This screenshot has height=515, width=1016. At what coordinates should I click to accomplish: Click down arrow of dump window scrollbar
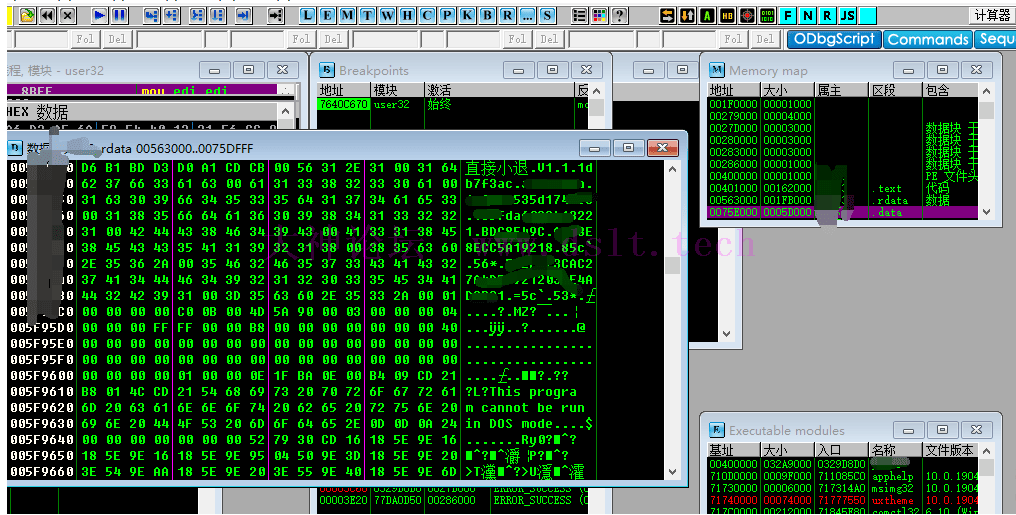tap(673, 472)
